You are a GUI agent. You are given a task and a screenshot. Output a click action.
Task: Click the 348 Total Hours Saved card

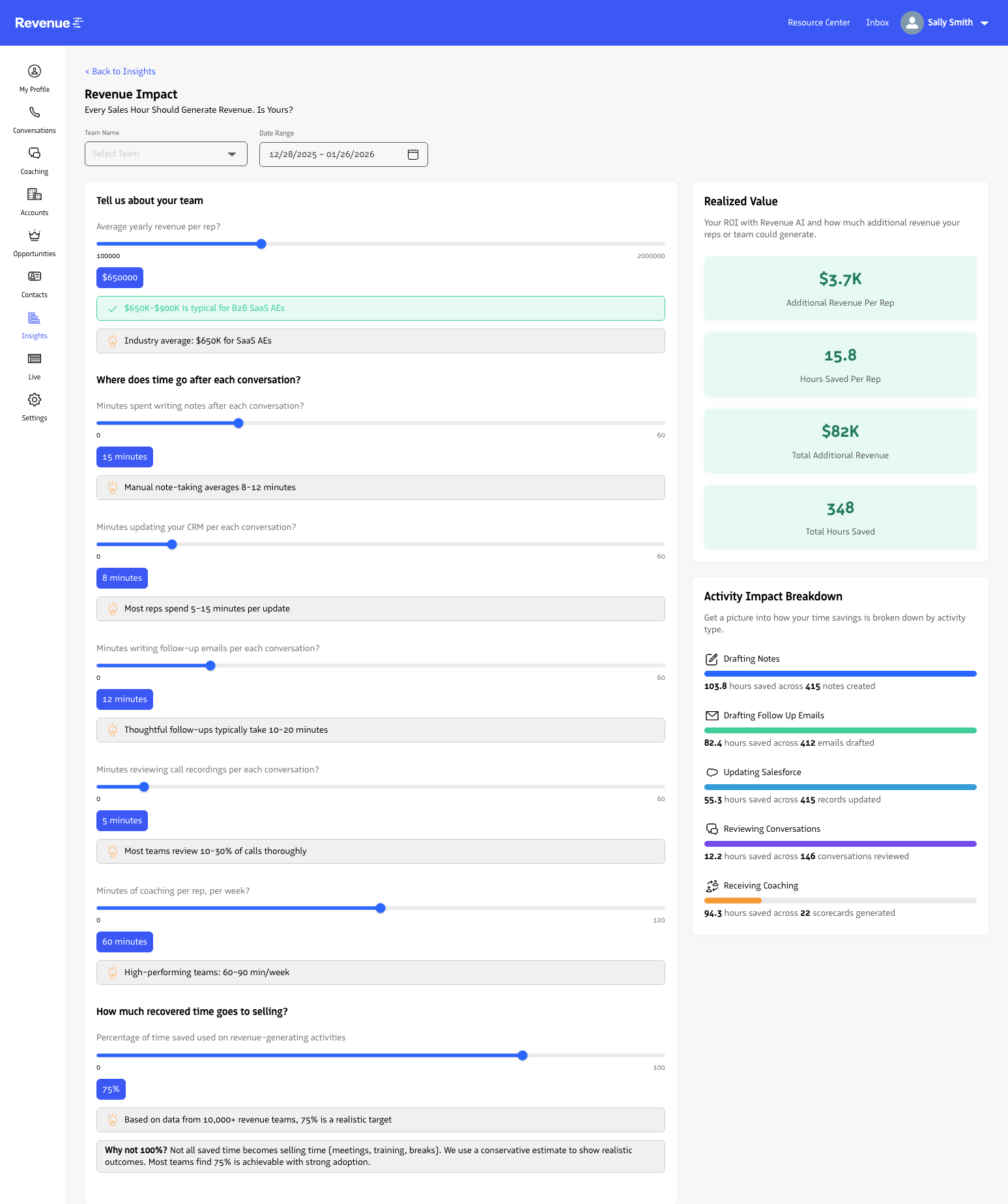pyautogui.click(x=841, y=518)
